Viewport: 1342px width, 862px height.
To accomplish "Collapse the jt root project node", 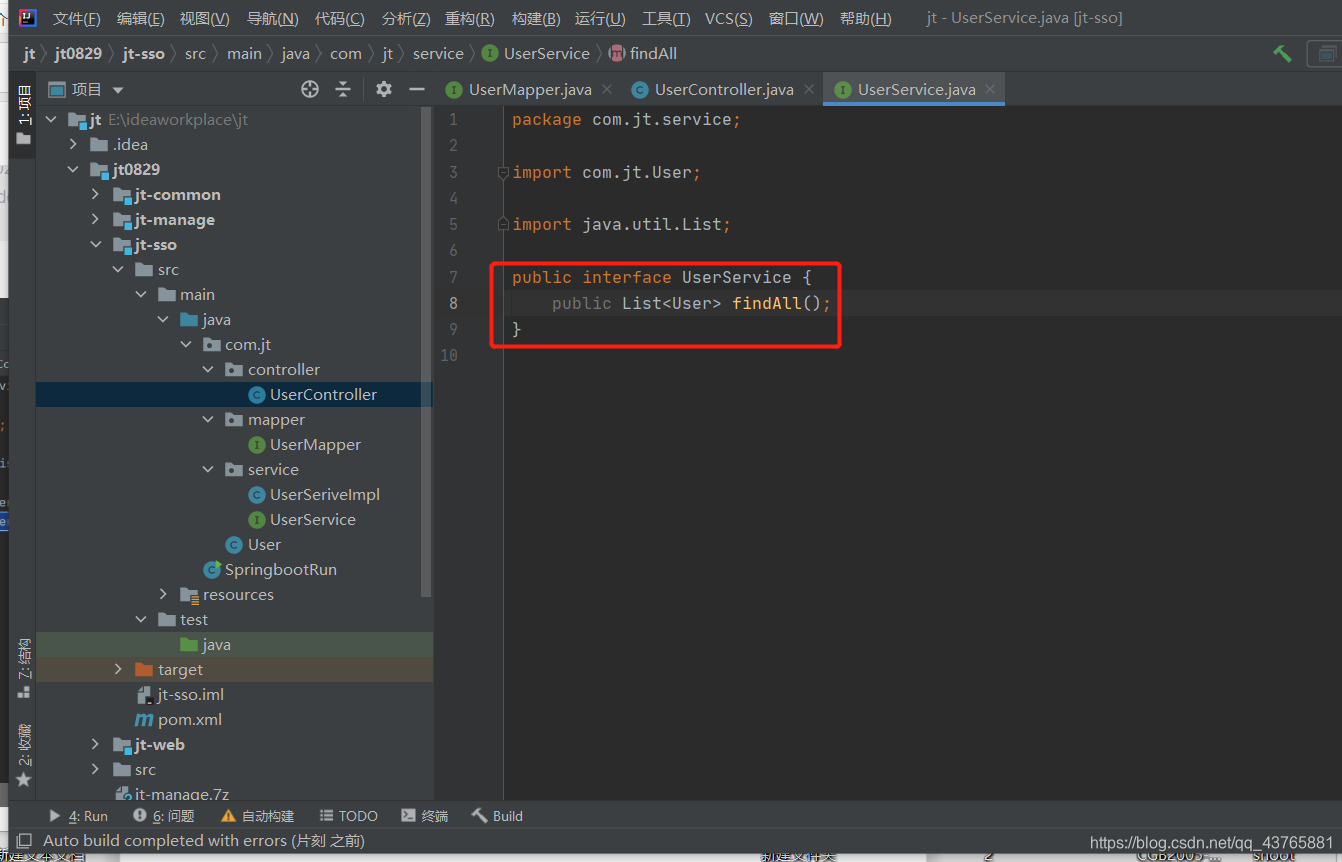I will [51, 119].
